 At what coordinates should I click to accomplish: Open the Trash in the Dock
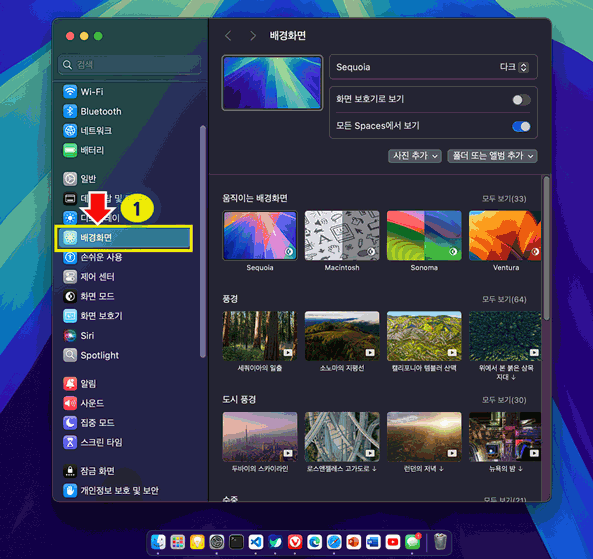click(x=440, y=542)
